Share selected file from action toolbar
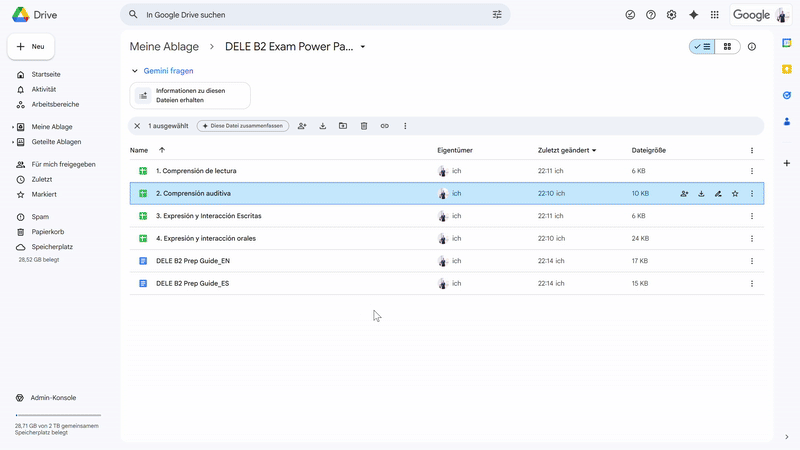This screenshot has height=450, width=800. [x=302, y=126]
